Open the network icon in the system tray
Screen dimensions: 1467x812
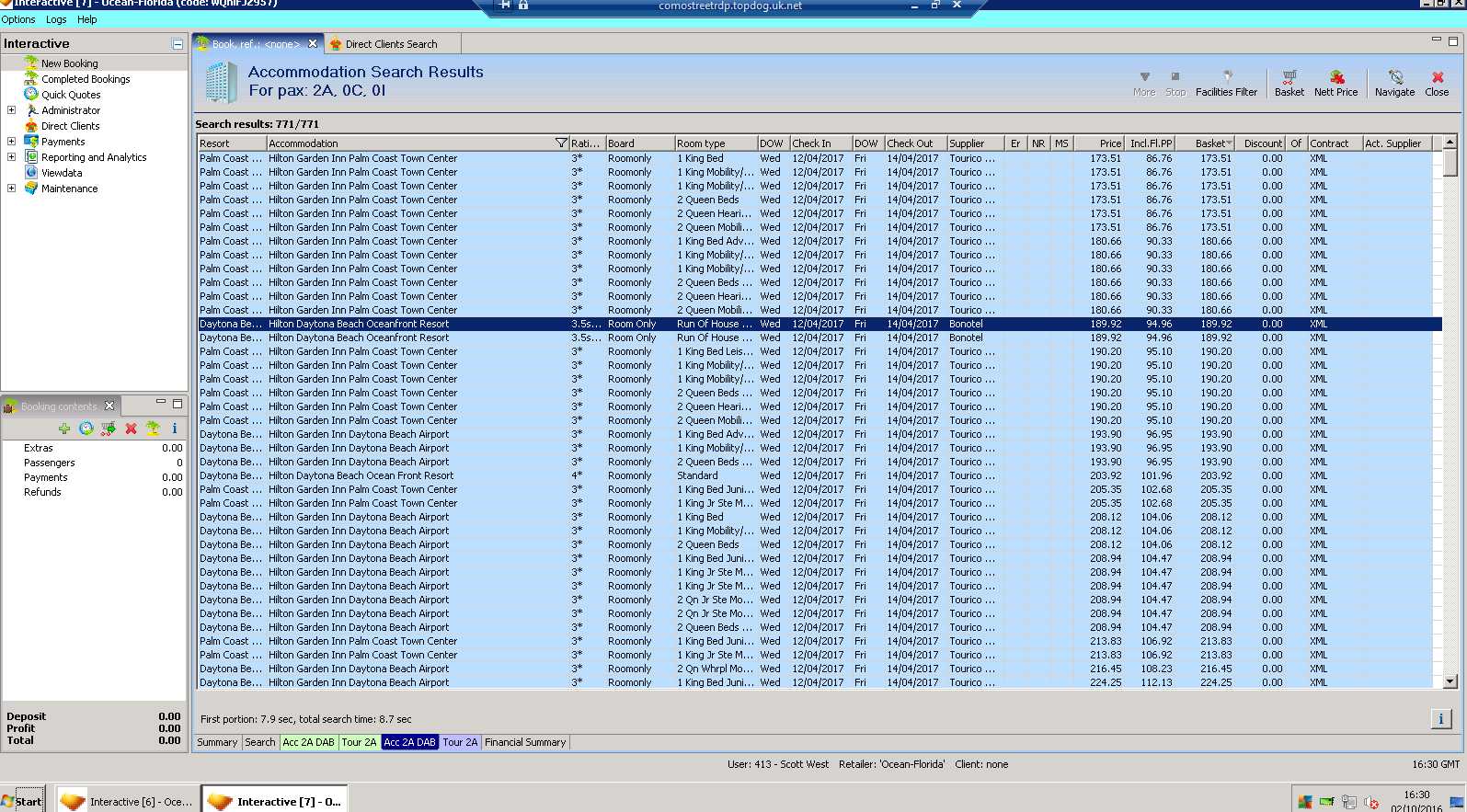tap(1348, 802)
